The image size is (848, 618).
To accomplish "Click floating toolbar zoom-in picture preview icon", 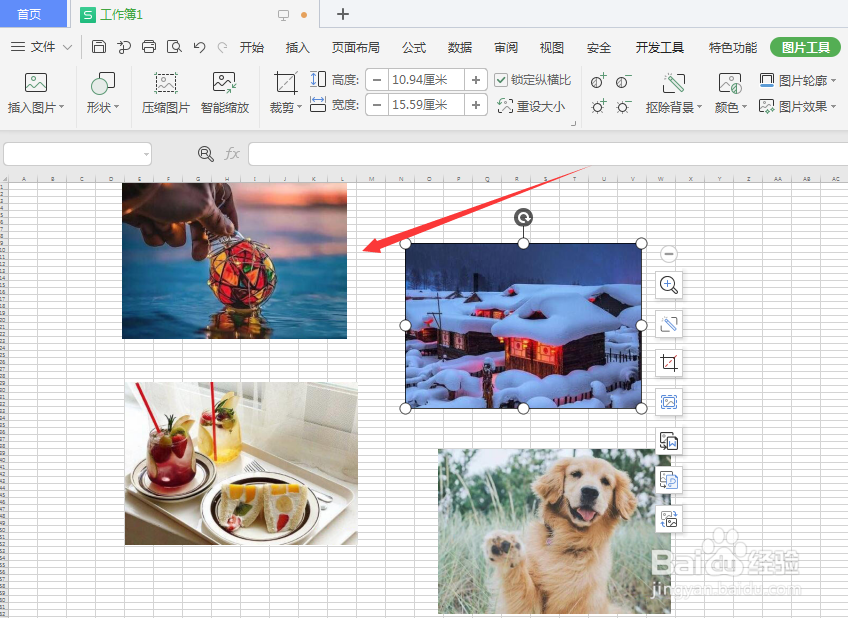I will pos(668,285).
